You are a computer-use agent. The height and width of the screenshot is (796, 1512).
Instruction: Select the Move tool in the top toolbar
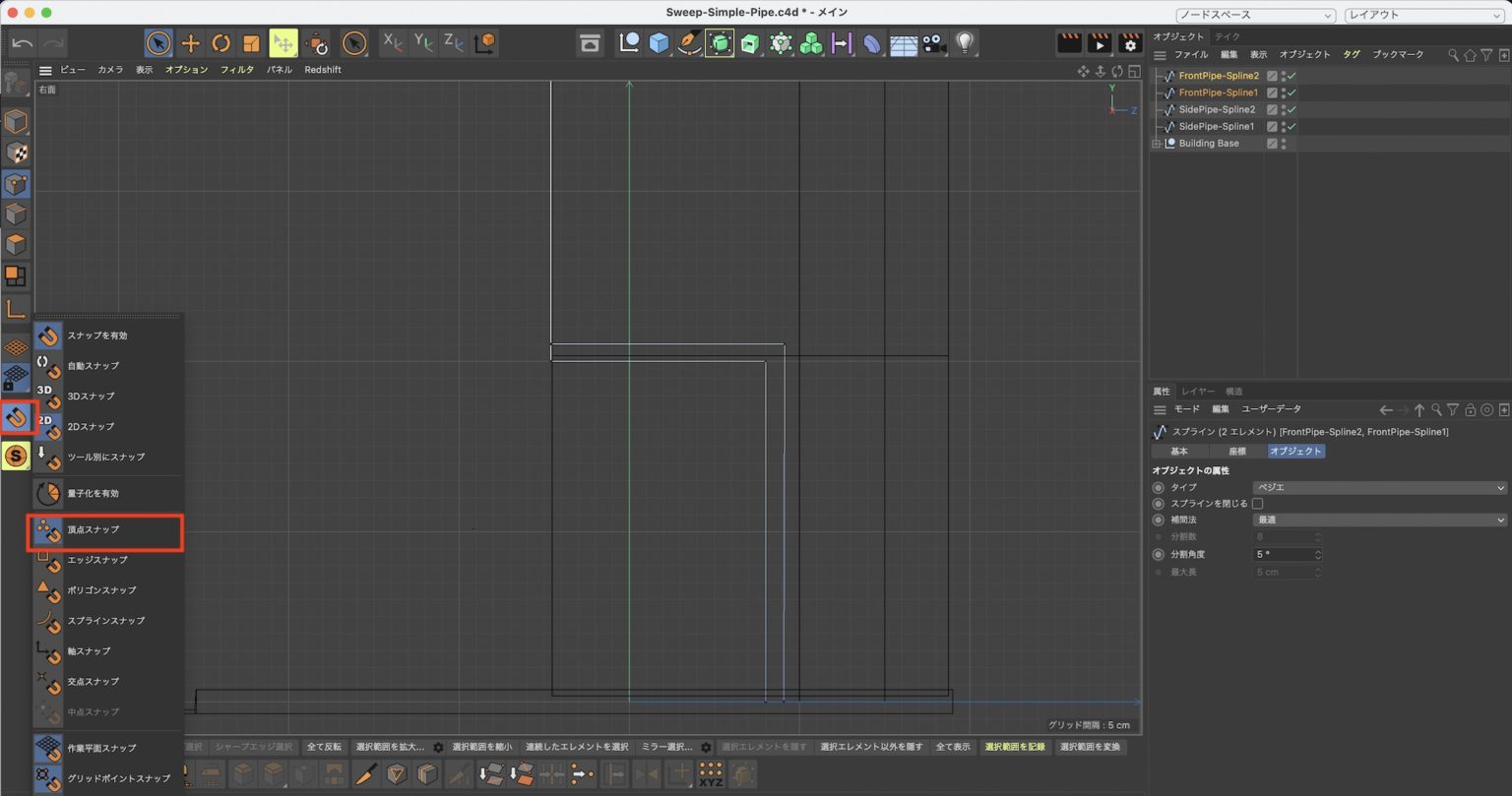(x=189, y=42)
